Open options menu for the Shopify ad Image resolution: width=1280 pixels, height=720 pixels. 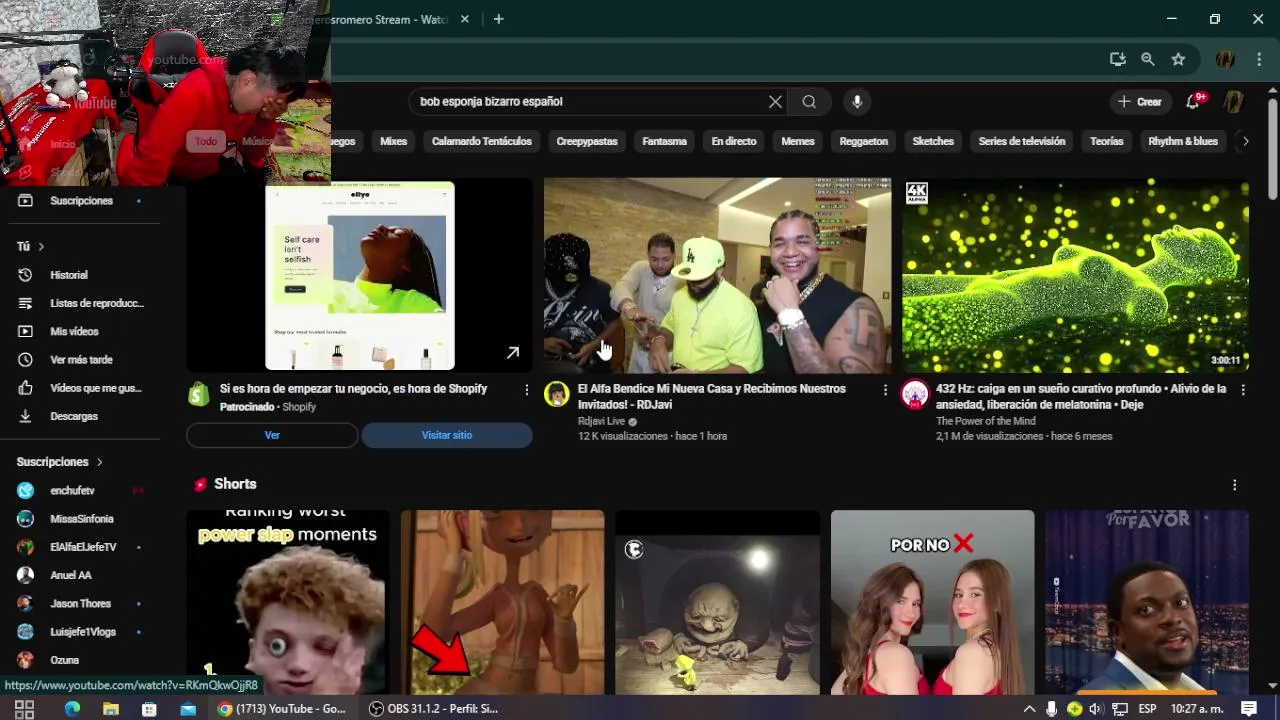[x=527, y=390]
